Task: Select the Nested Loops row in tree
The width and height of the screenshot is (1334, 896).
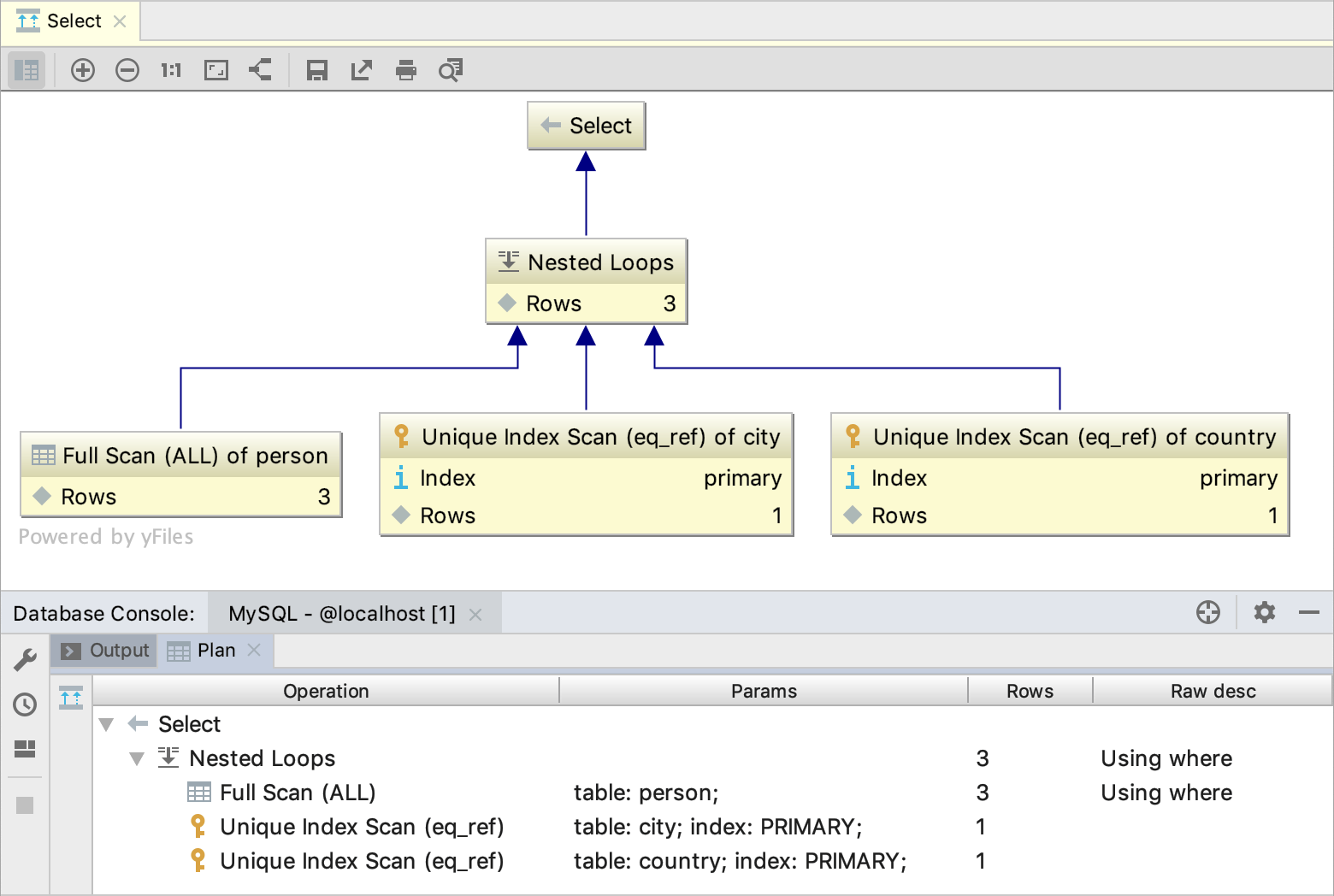Action: tap(713, 758)
